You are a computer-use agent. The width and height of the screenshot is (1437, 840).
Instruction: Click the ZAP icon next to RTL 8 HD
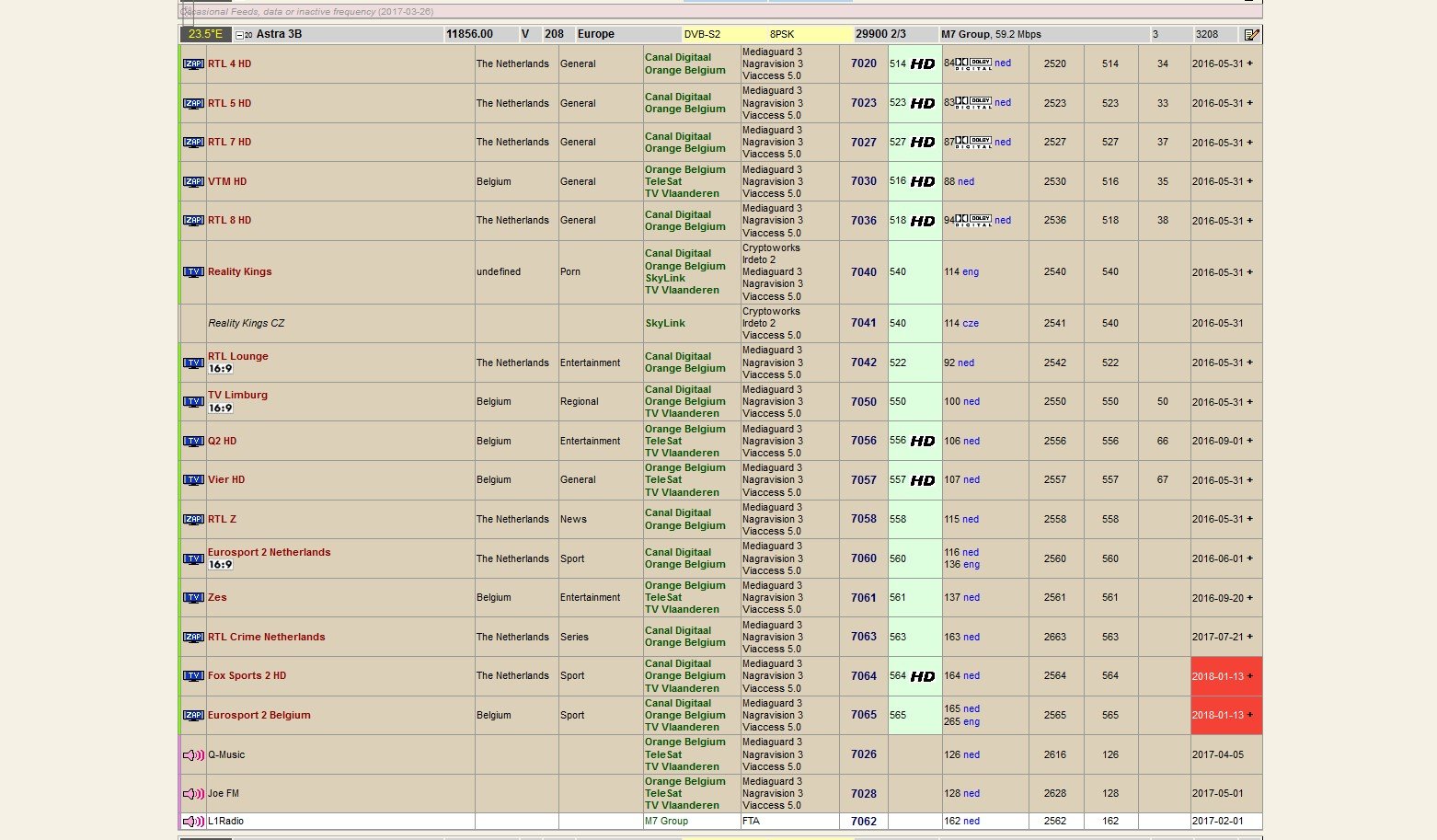[193, 221]
